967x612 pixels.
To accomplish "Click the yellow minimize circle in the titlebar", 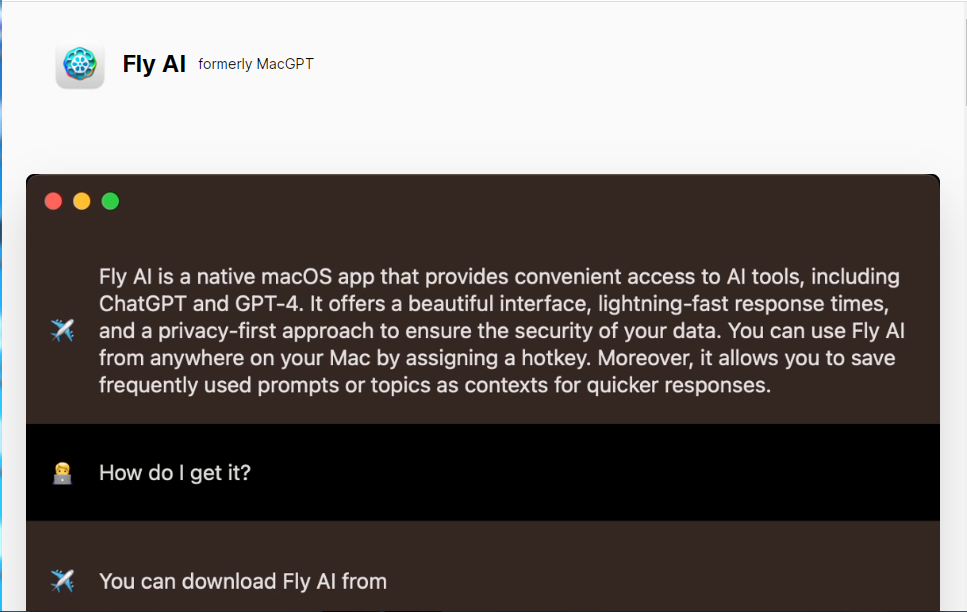I will click(81, 201).
